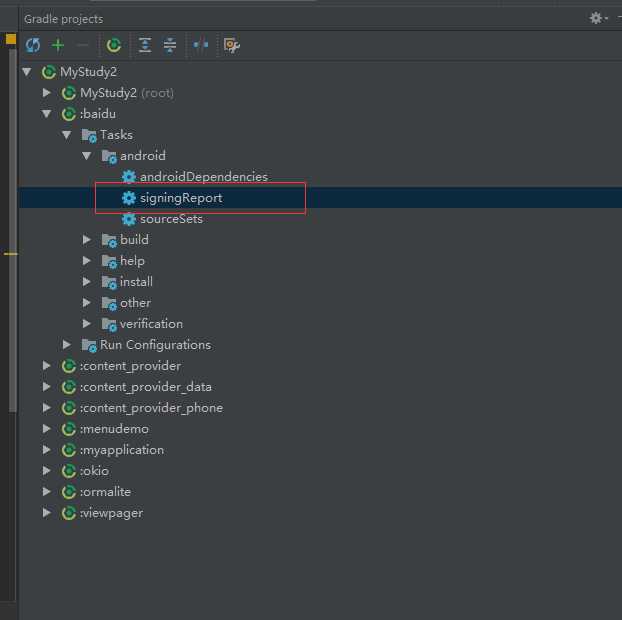Click :viewpager Gradle module icon
The image size is (622, 620).
coord(69,513)
